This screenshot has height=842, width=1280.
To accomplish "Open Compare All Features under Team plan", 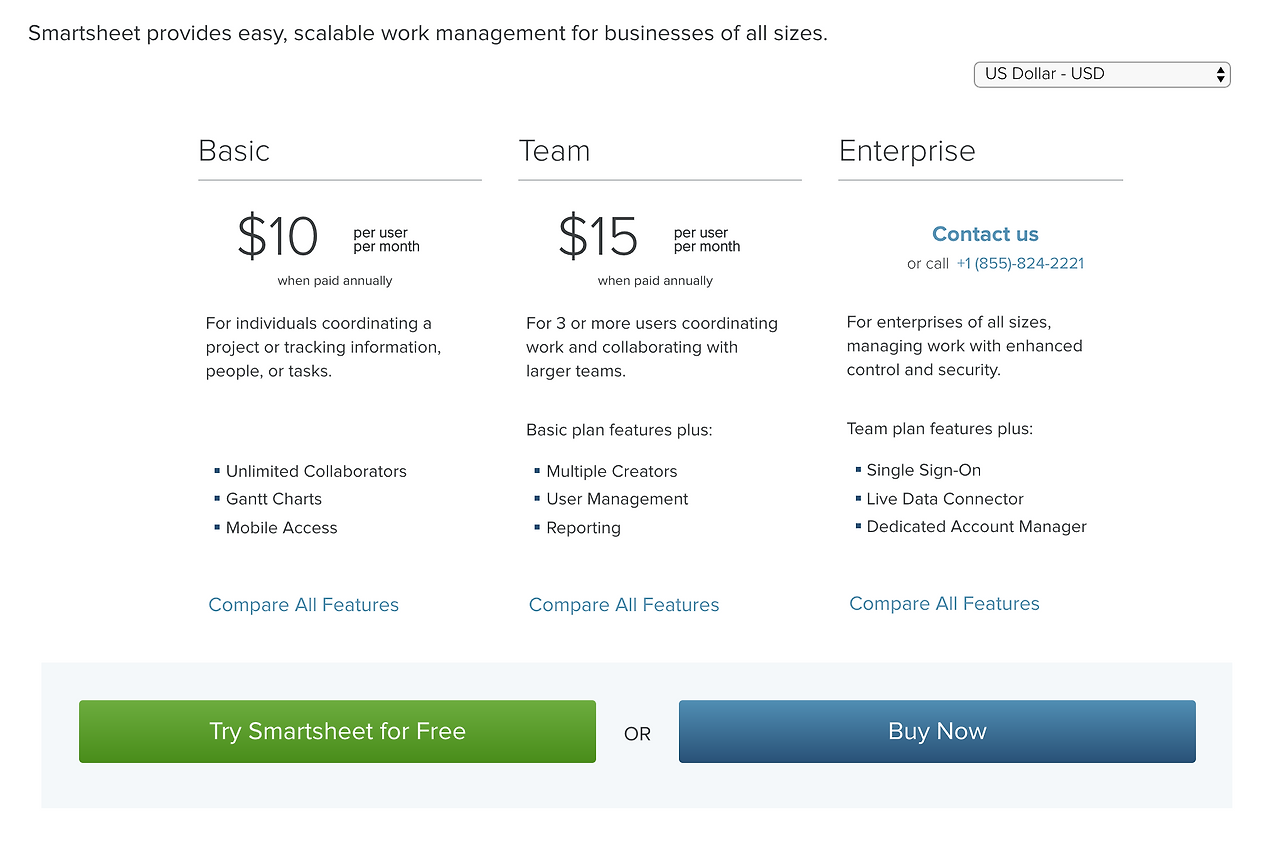I will point(624,605).
